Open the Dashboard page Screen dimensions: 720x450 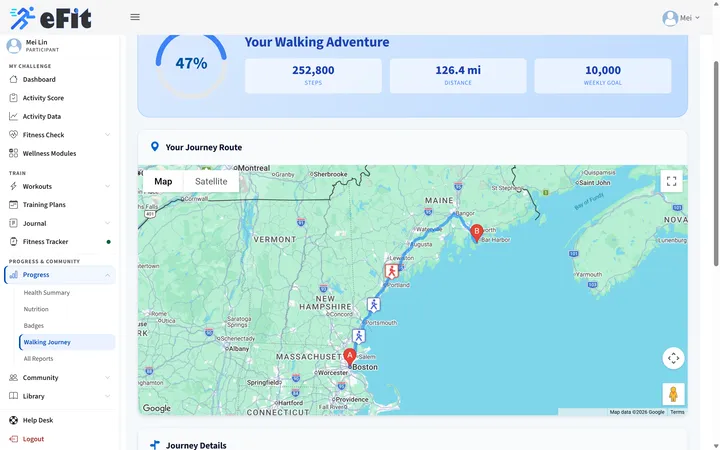click(x=39, y=79)
